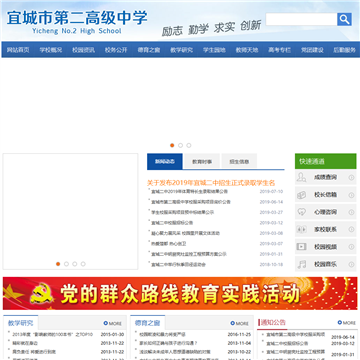Image resolution: width=360 pixels, height=360 pixels.
Task: Click the 宜城市第二高级中学 site logo
Action: [77, 22]
